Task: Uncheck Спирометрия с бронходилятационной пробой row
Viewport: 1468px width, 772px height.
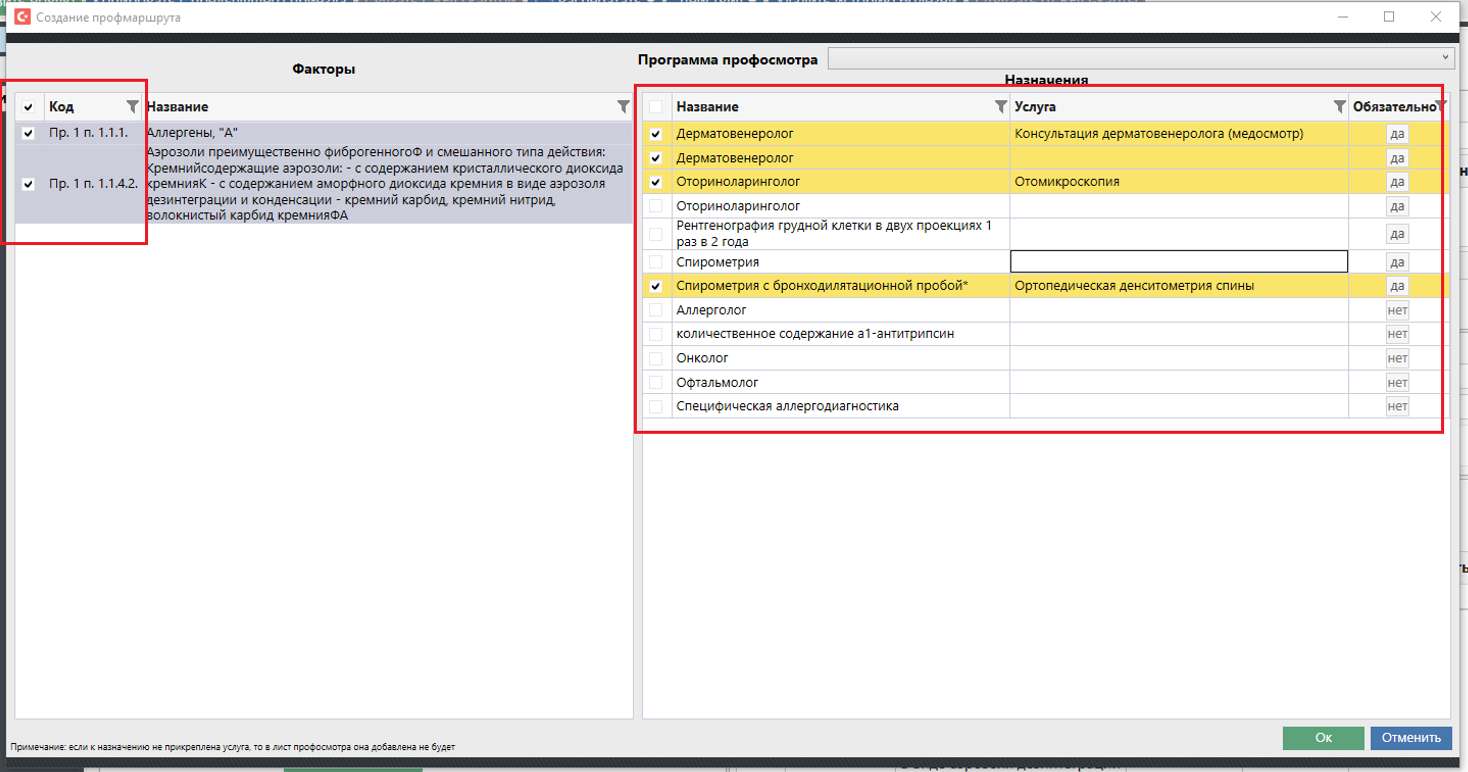Action: (x=656, y=286)
